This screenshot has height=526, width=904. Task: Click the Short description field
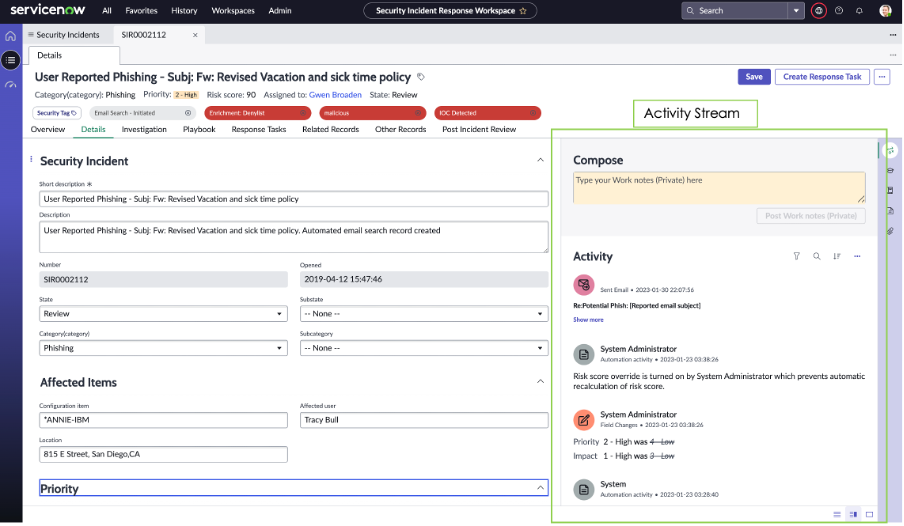[x=293, y=199]
